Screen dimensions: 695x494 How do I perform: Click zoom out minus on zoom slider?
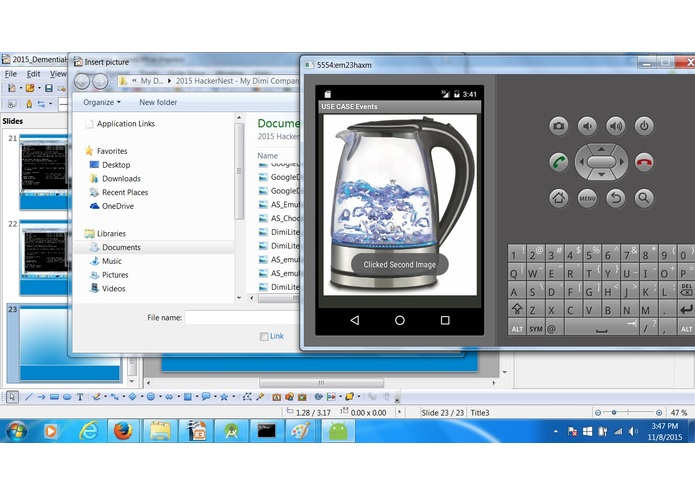coord(597,412)
